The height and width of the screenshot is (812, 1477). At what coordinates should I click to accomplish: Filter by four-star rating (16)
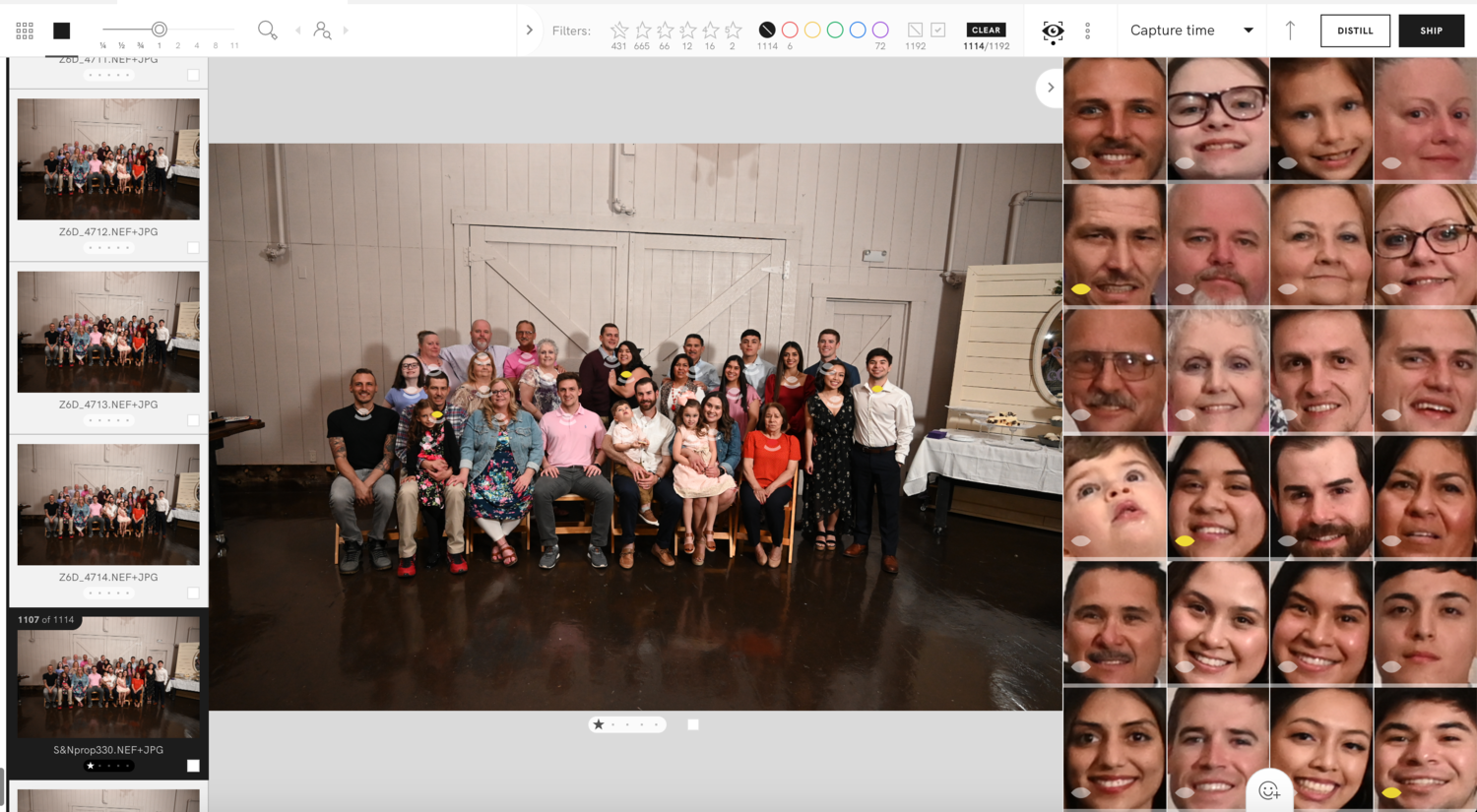pos(710,31)
